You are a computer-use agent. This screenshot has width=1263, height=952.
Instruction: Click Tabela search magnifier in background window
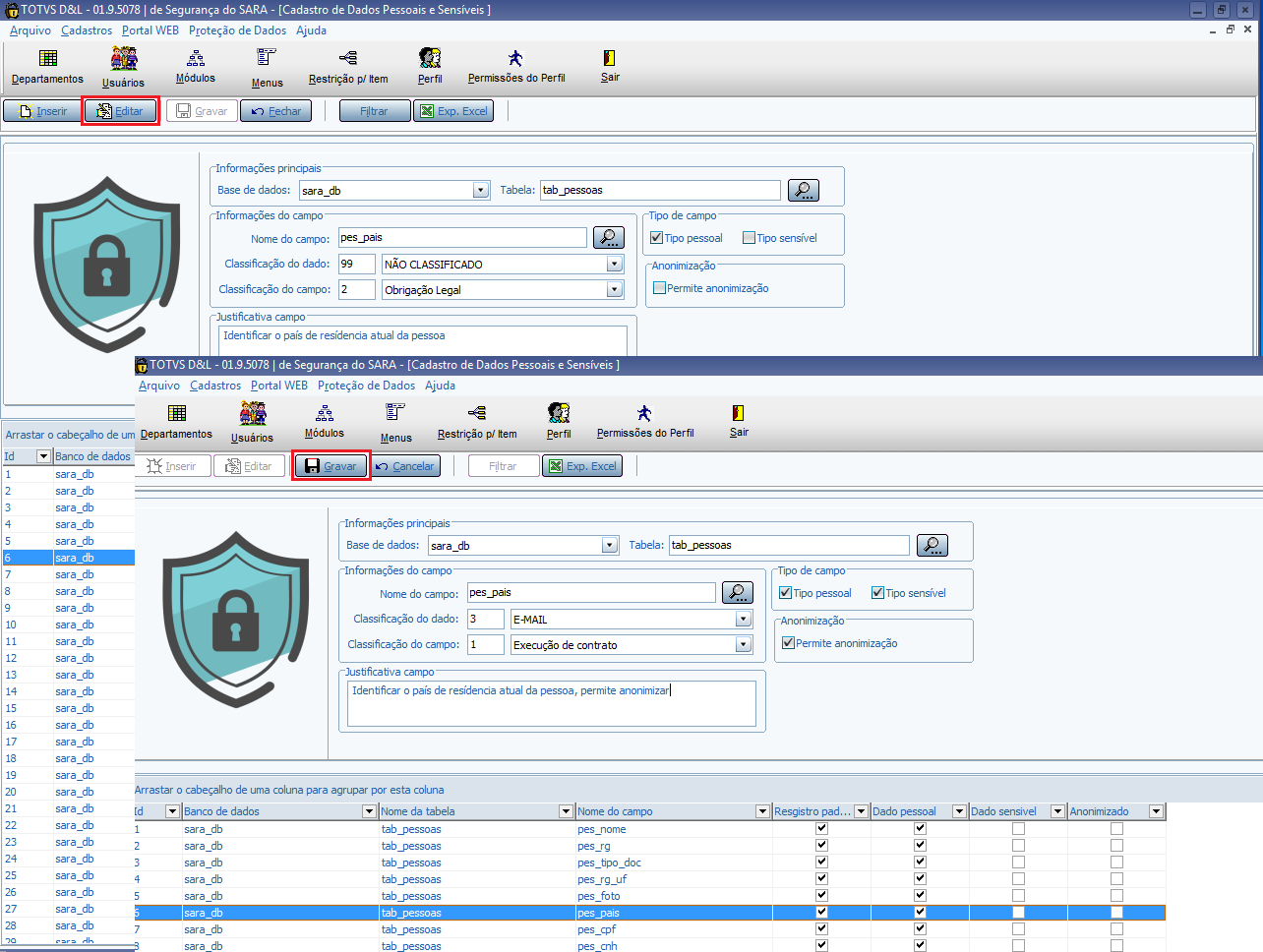pos(804,190)
